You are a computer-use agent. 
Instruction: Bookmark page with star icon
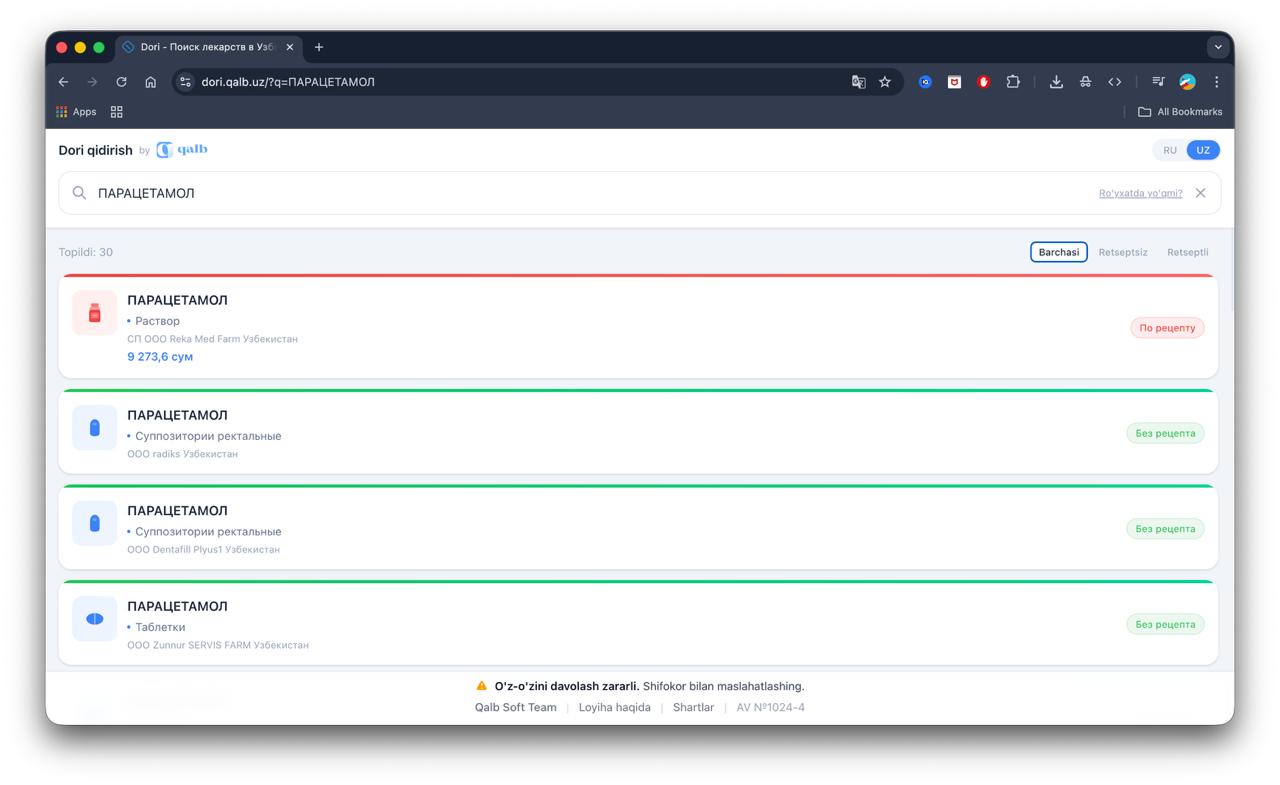(885, 82)
